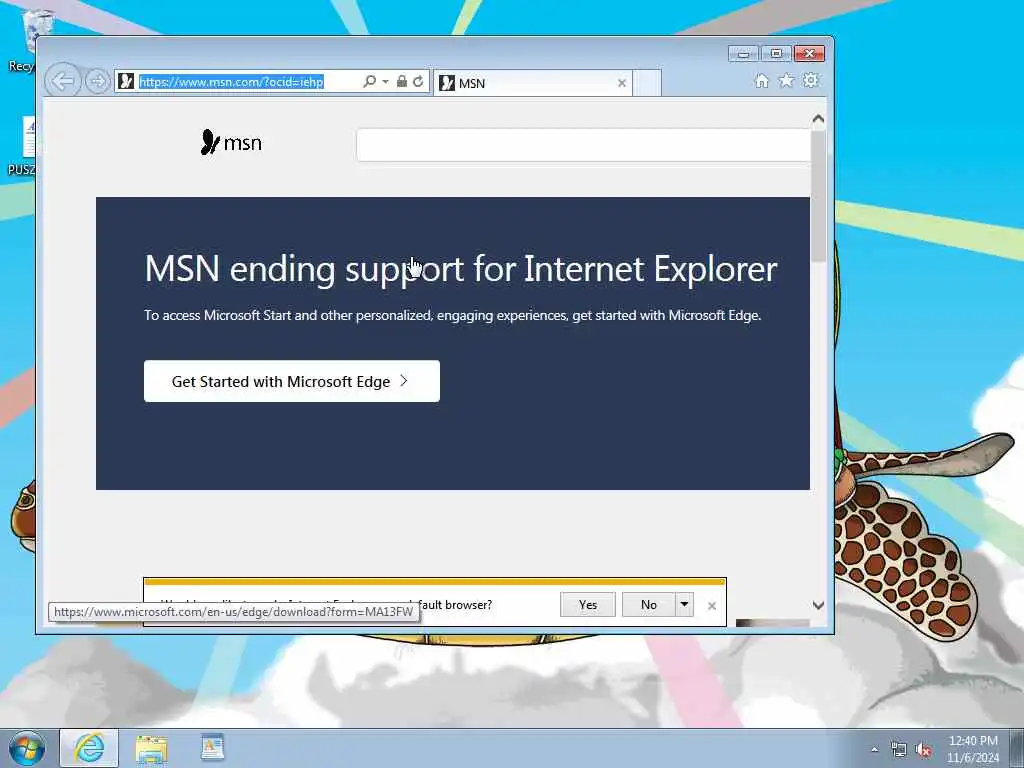Click Yes on default browser prompt
Screen dimensions: 1024x768
click(588, 605)
